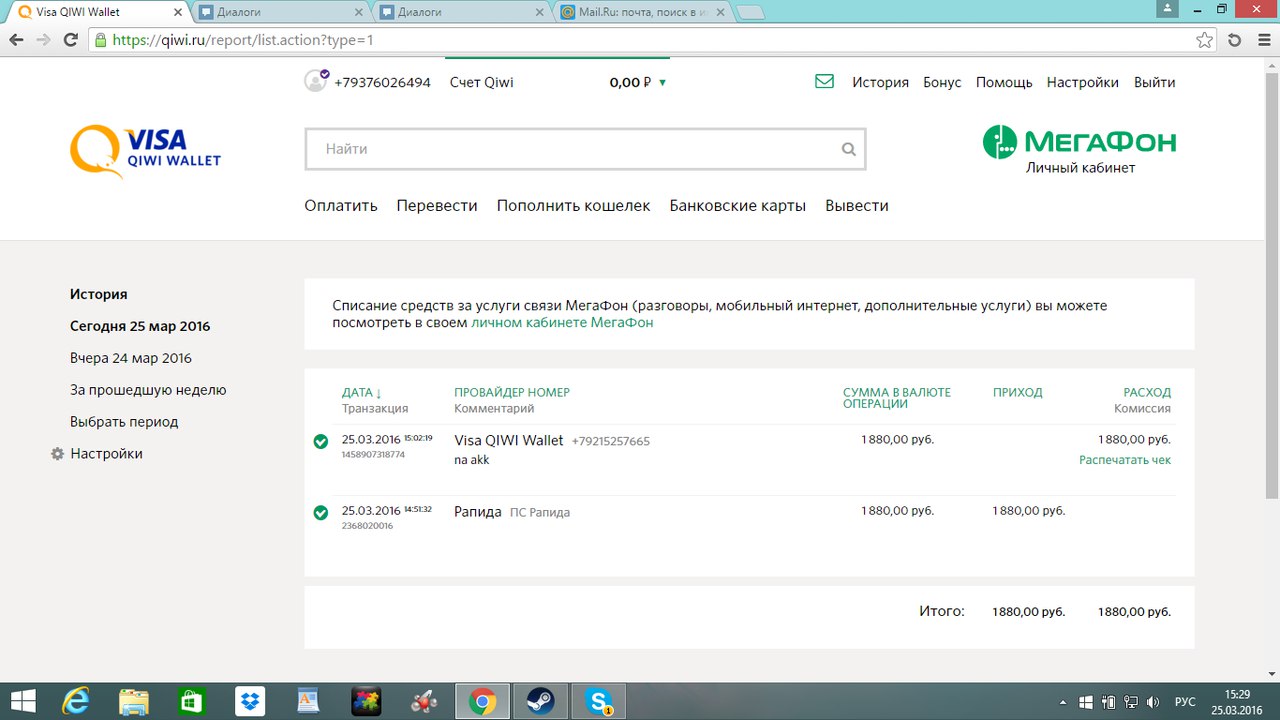Launch Internet Explorer from the taskbar
This screenshot has height=720, width=1280.
point(75,701)
